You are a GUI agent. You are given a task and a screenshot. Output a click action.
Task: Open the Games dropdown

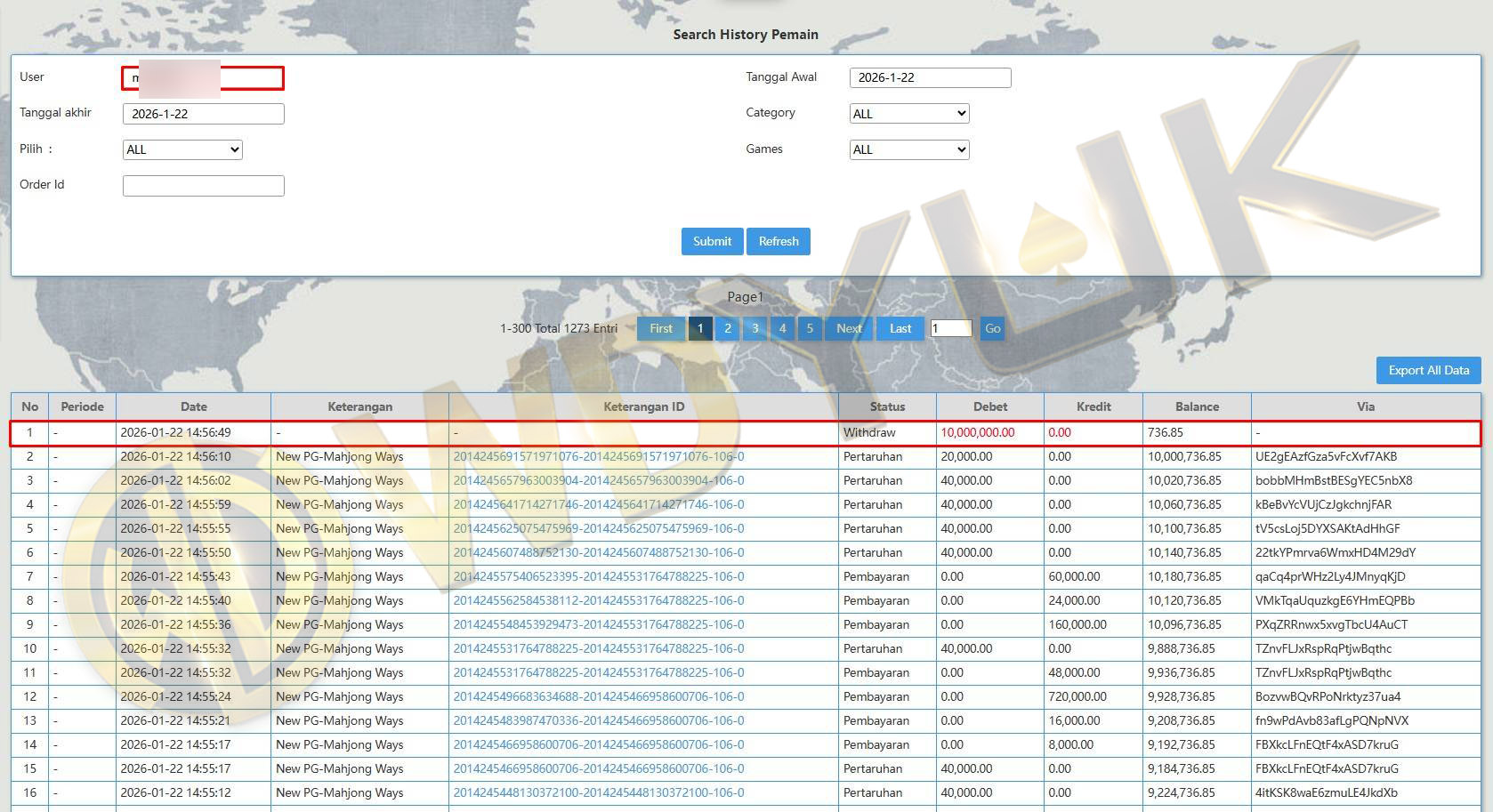tap(908, 149)
